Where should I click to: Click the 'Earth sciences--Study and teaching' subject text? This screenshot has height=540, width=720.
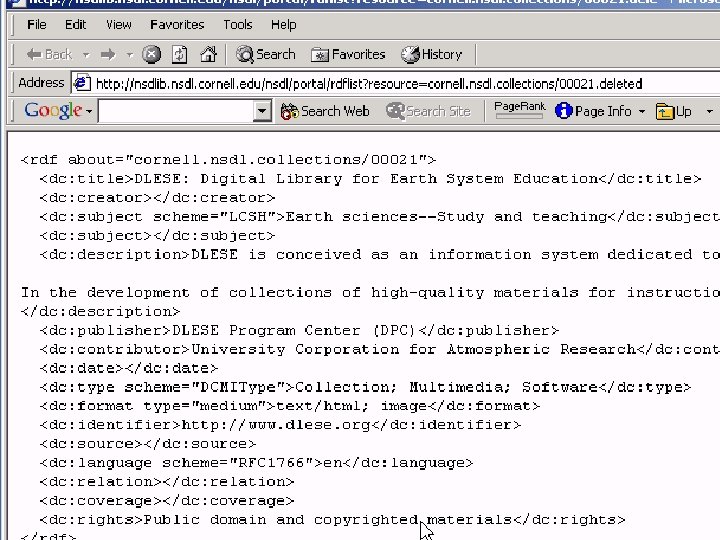click(x=446, y=216)
